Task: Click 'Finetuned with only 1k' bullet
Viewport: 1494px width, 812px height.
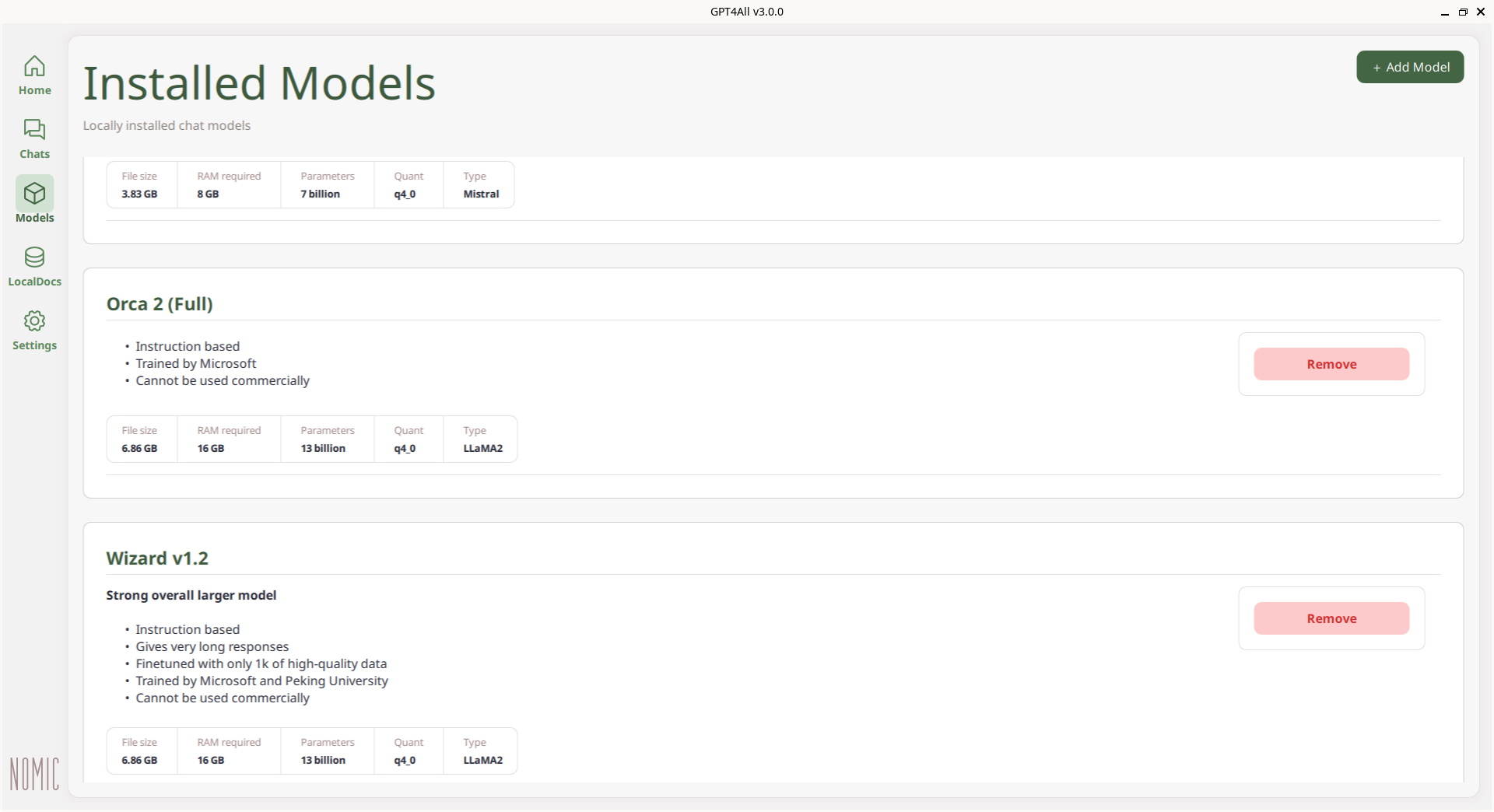Action: click(x=261, y=663)
